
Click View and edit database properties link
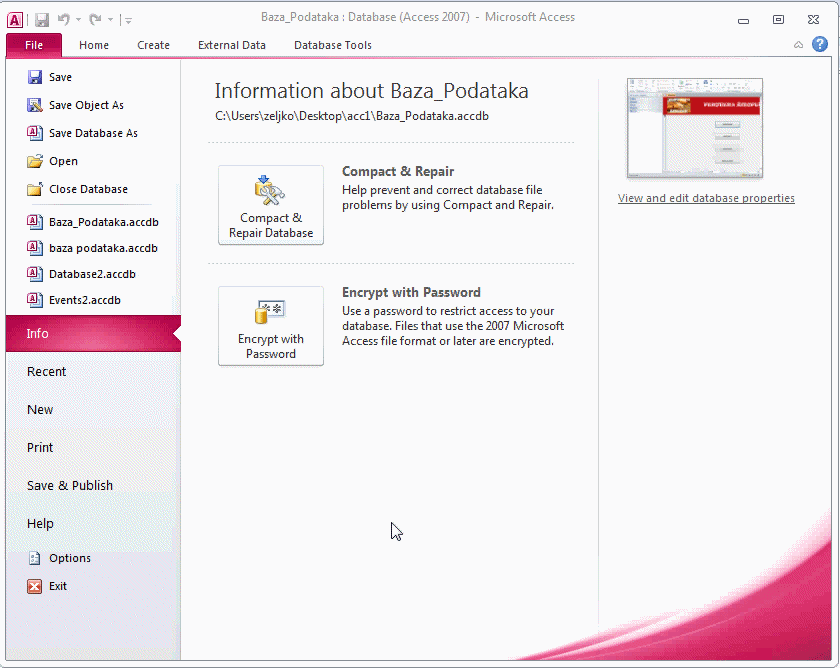[x=706, y=198]
